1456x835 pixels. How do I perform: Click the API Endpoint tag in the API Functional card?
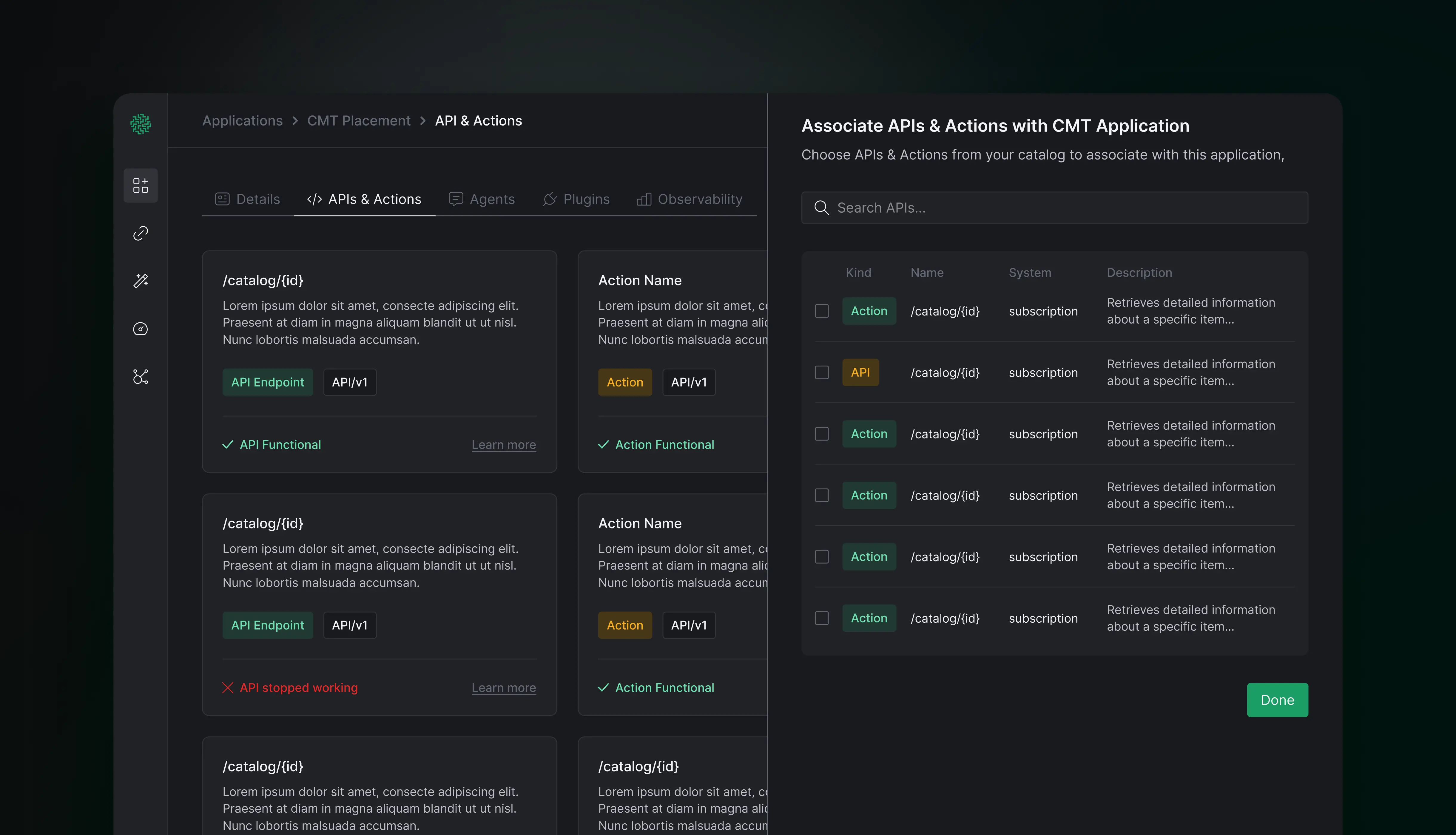coord(268,382)
